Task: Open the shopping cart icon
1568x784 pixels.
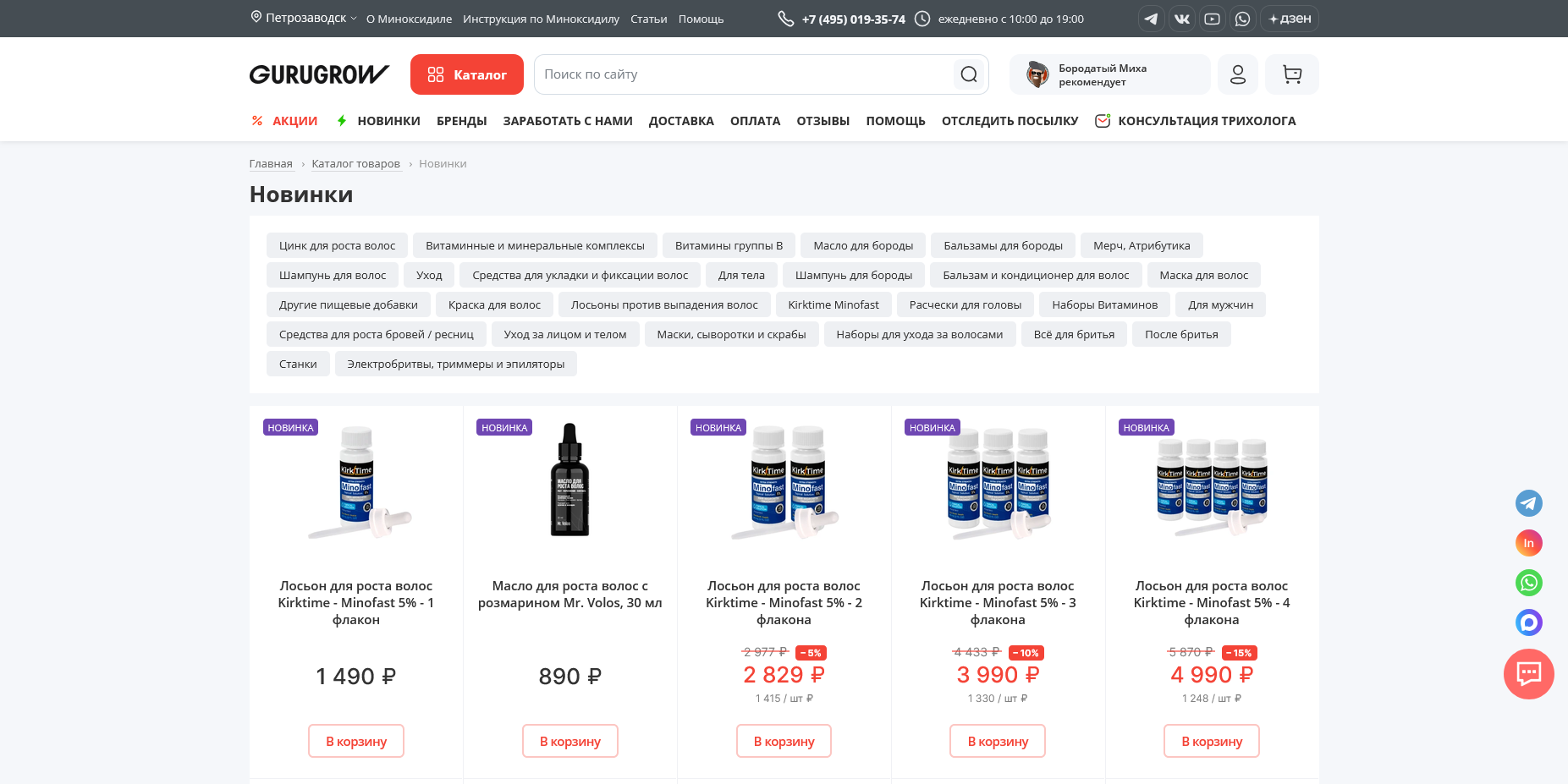Action: tap(1292, 74)
